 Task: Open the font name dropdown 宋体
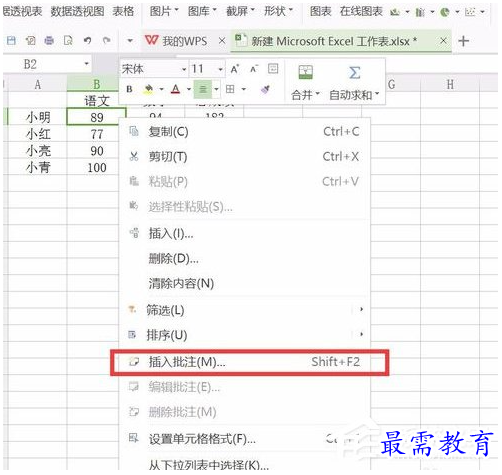(x=153, y=69)
